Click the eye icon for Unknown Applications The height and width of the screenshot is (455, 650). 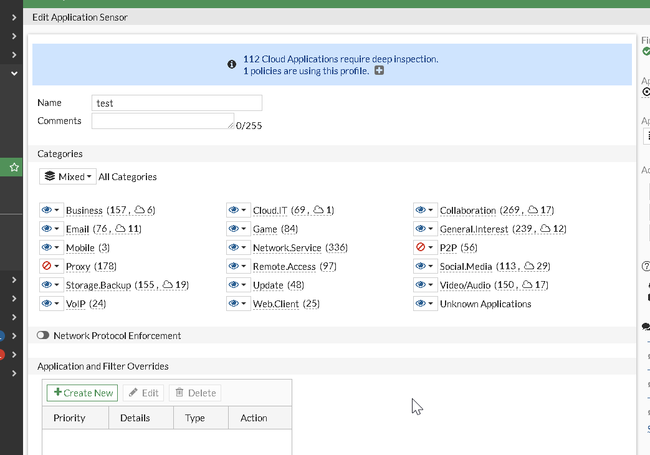422,304
